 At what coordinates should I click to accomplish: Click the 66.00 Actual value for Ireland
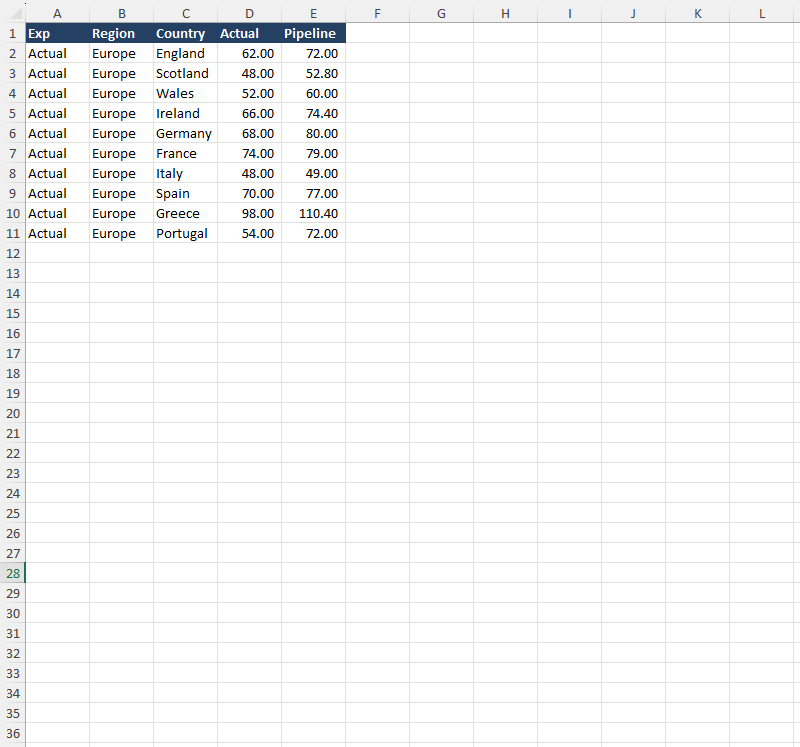pos(249,113)
